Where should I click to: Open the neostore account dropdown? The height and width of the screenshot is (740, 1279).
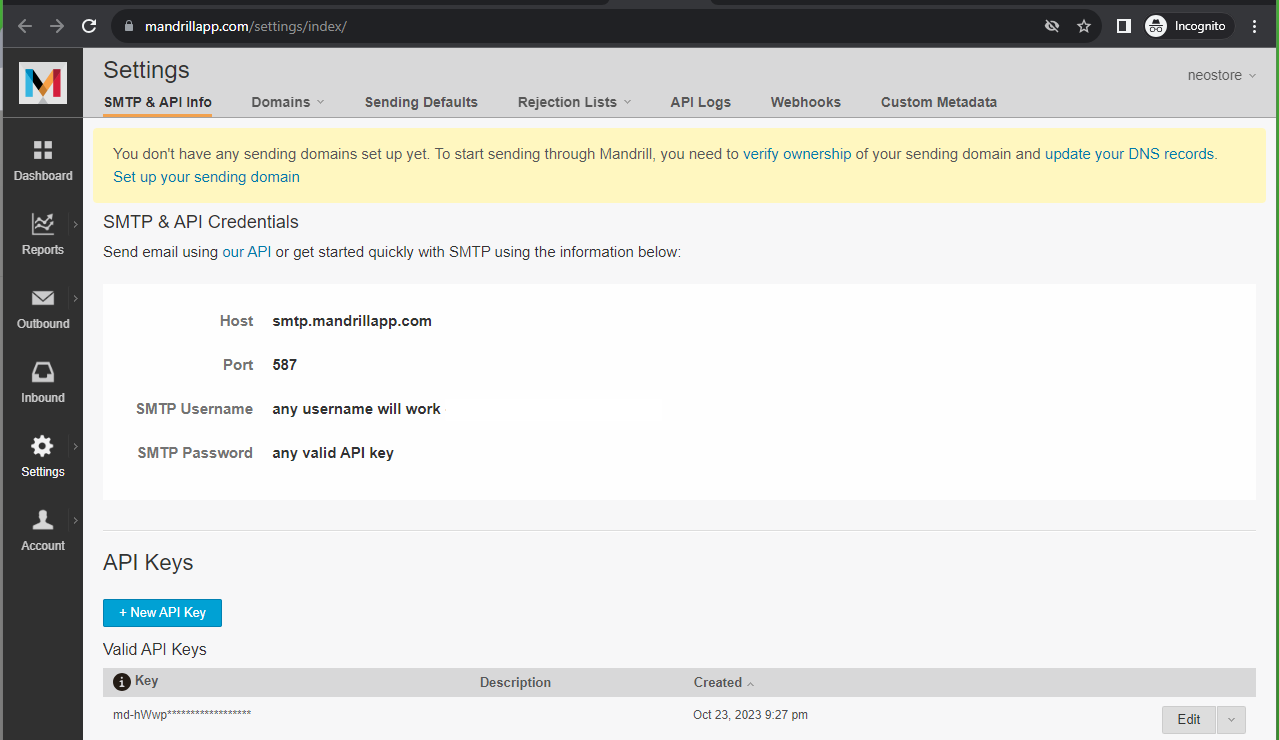(x=1221, y=75)
